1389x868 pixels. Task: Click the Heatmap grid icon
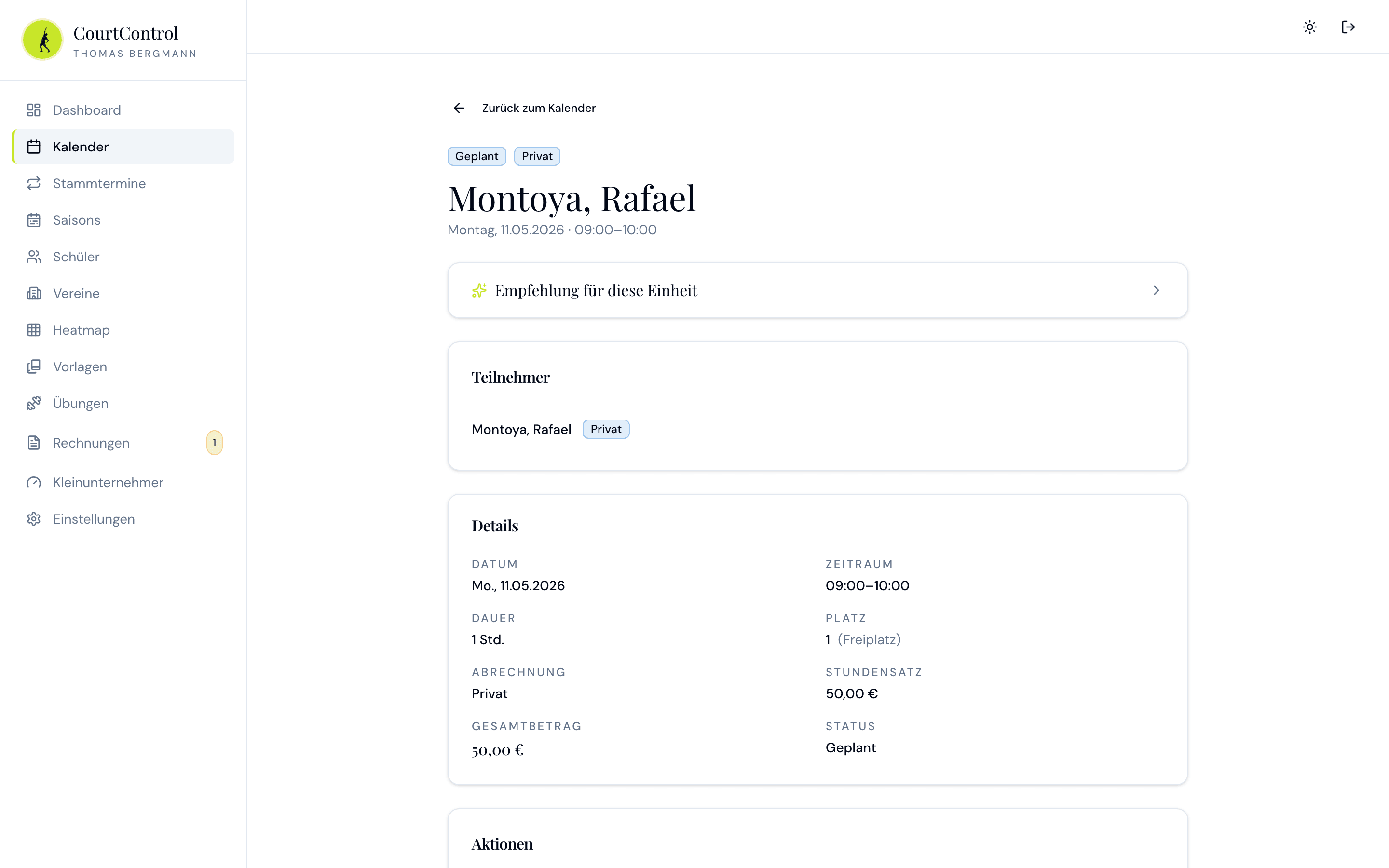[x=34, y=330]
